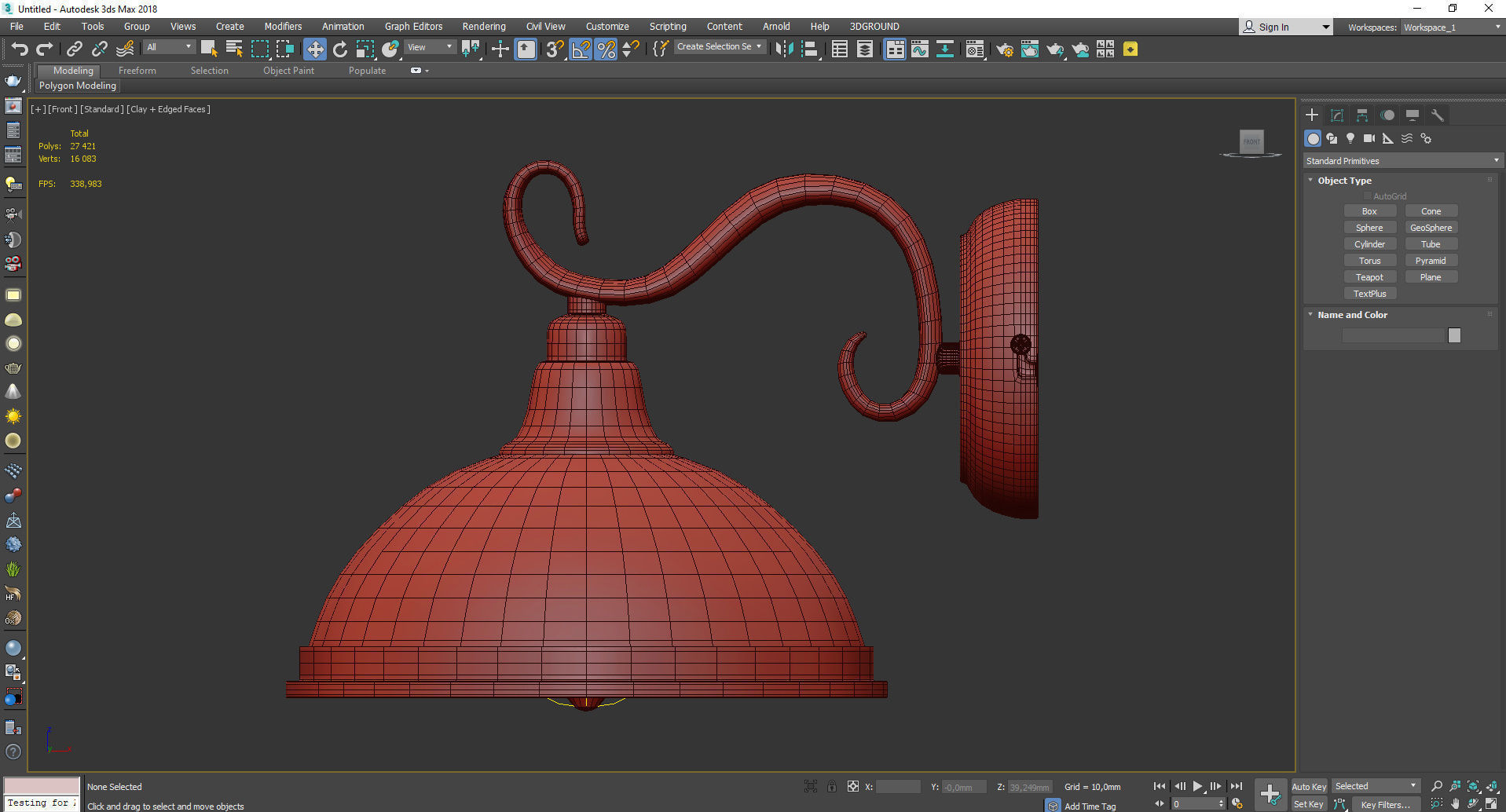Open the Rendering menu

coord(484,27)
